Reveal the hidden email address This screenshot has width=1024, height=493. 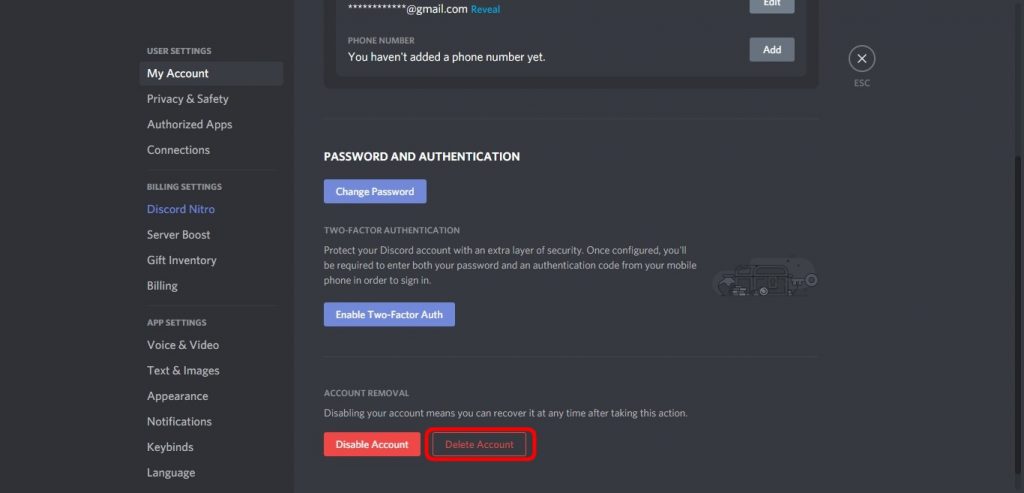coord(485,9)
